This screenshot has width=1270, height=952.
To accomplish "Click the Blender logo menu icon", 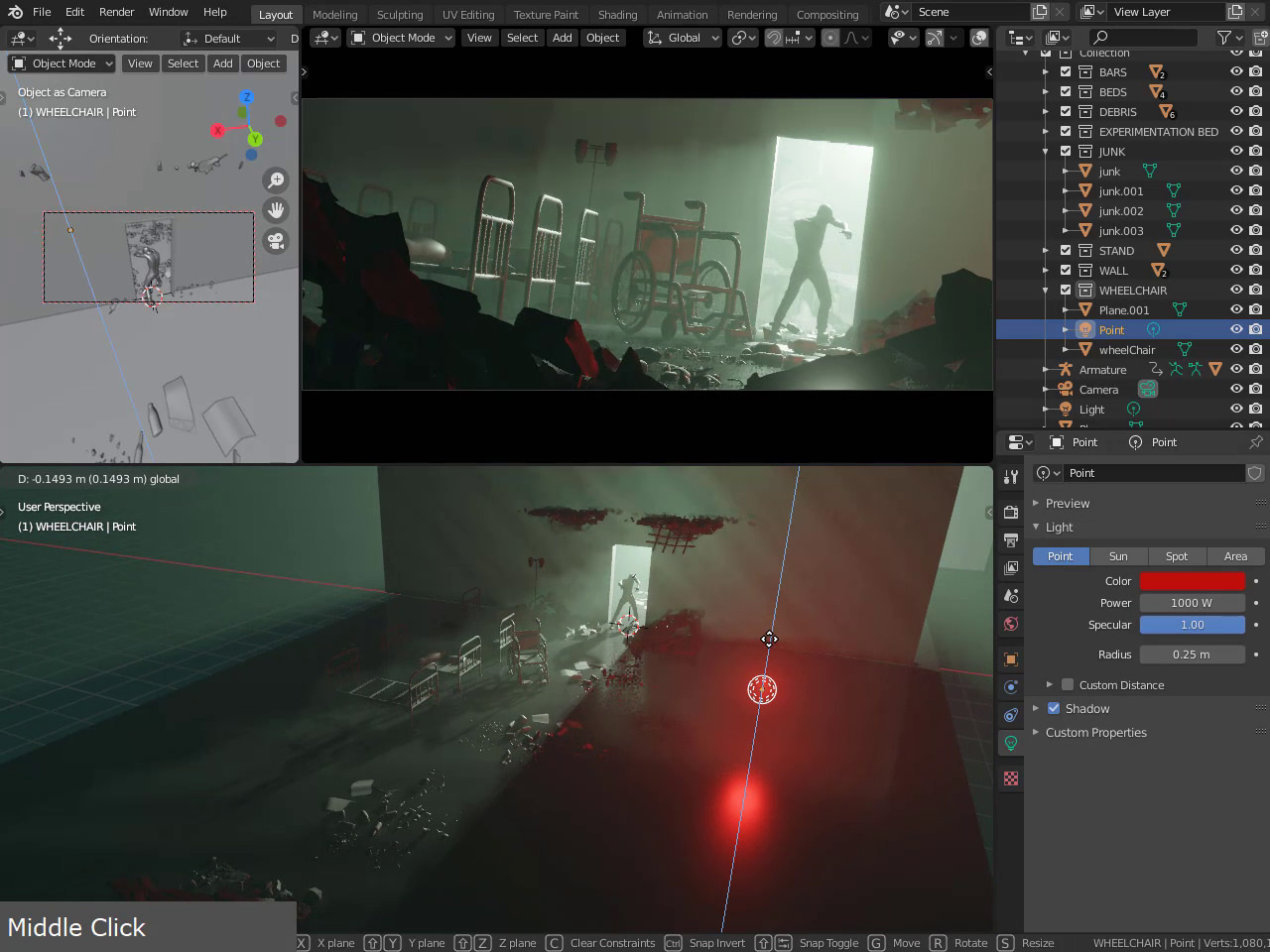I will click(x=15, y=12).
